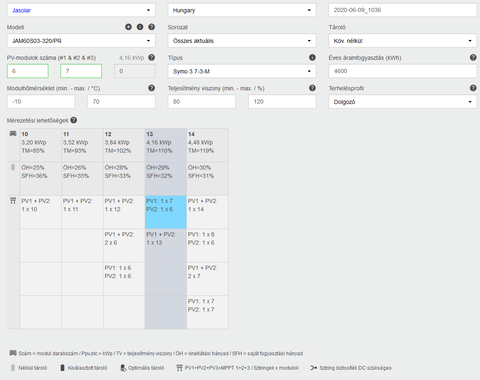Click the plus icon next to Modell

coord(128,27)
